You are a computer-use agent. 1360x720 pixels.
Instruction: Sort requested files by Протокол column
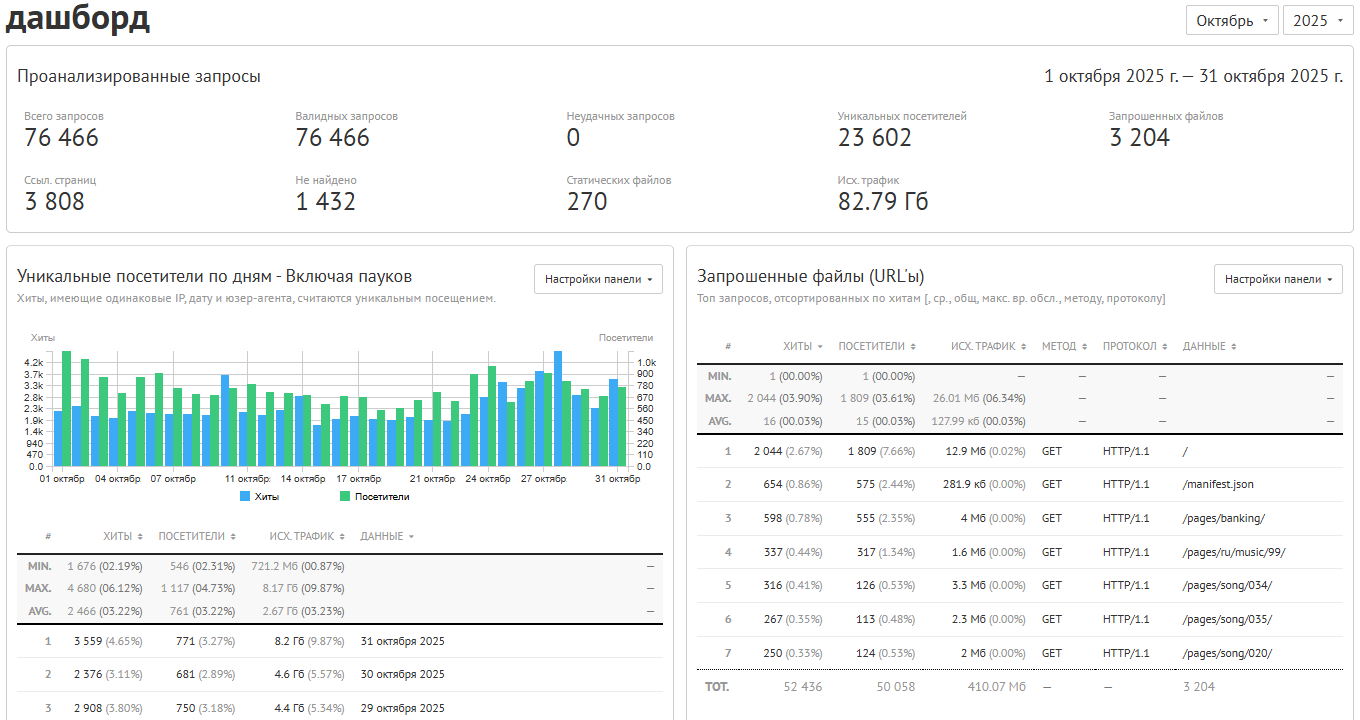click(1135, 347)
